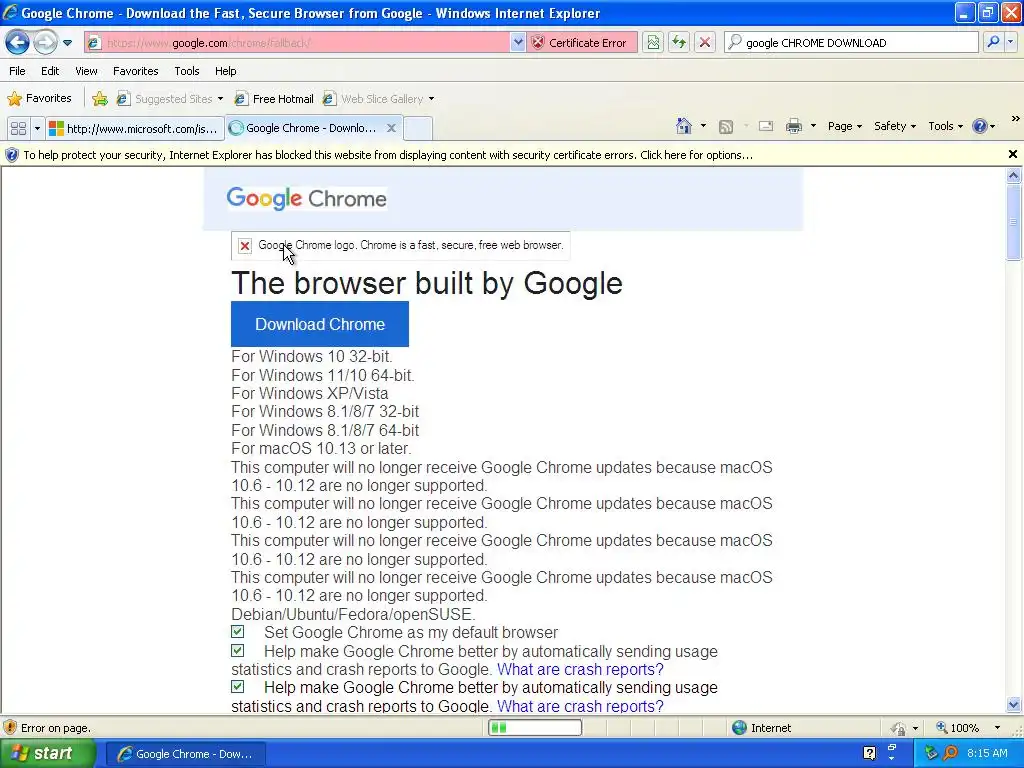Go to the Home page icon
This screenshot has width=1024, height=768.
[x=684, y=126]
